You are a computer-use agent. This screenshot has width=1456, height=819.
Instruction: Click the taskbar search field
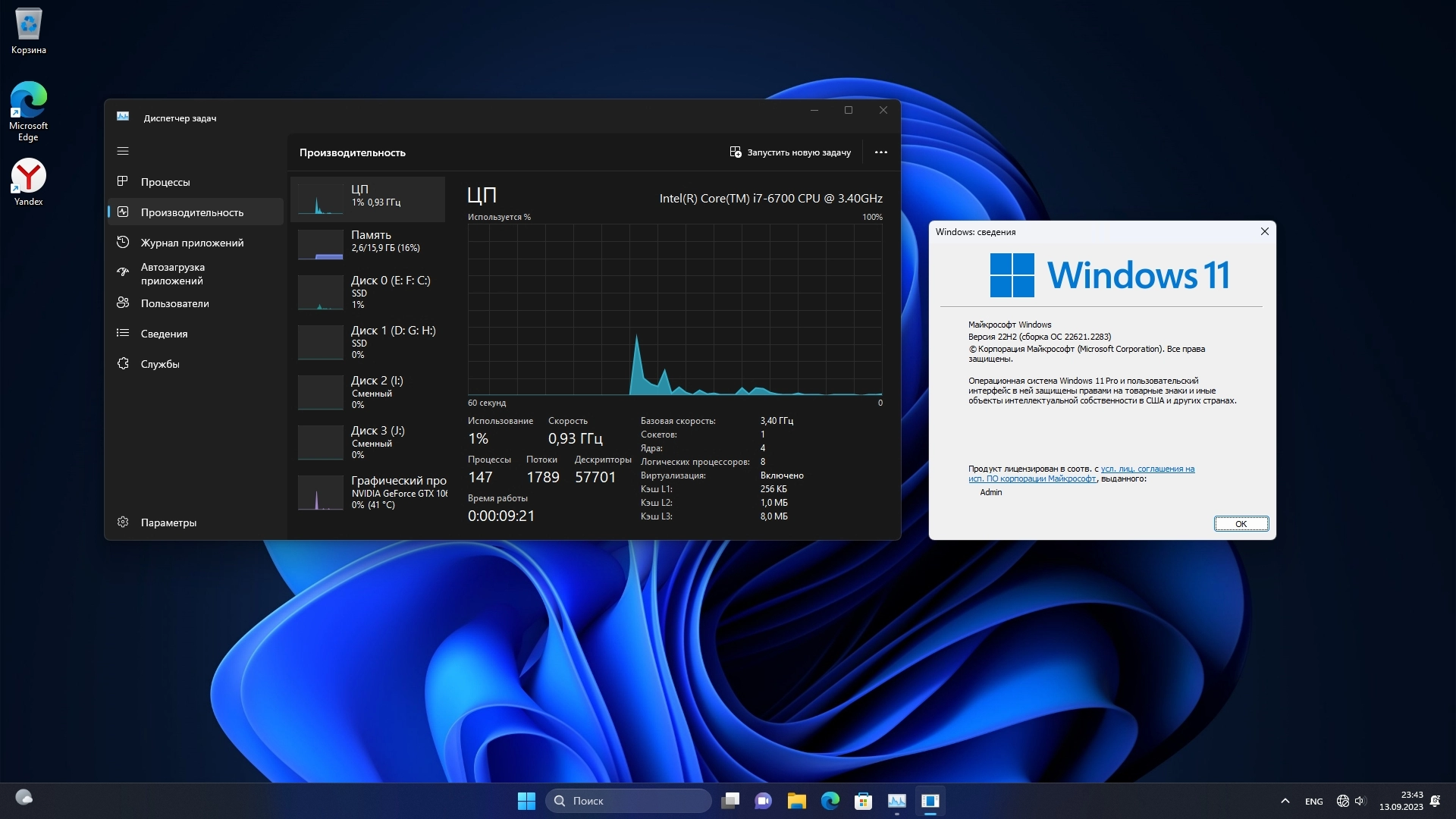(x=628, y=801)
